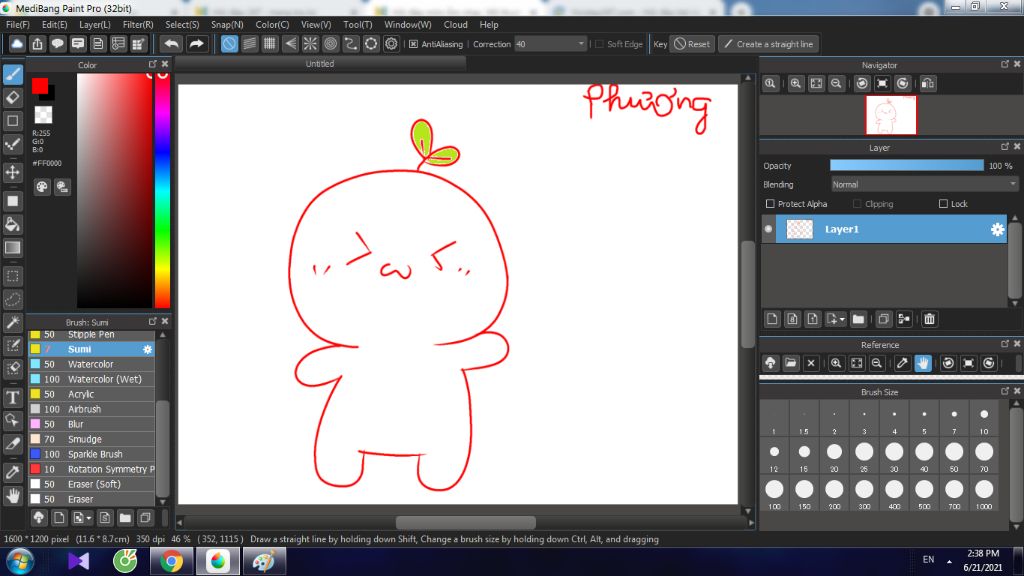Enable radial snap guide
1024x576 pixels.
(x=310, y=44)
